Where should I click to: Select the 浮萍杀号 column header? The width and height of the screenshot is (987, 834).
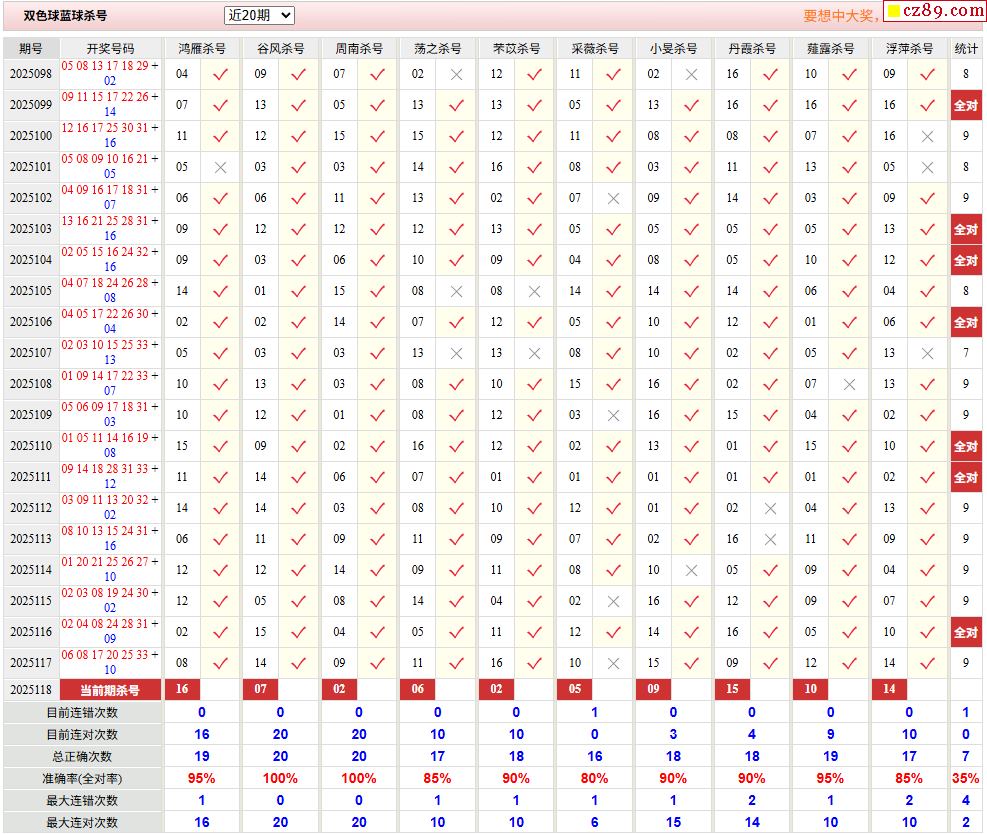(x=908, y=48)
